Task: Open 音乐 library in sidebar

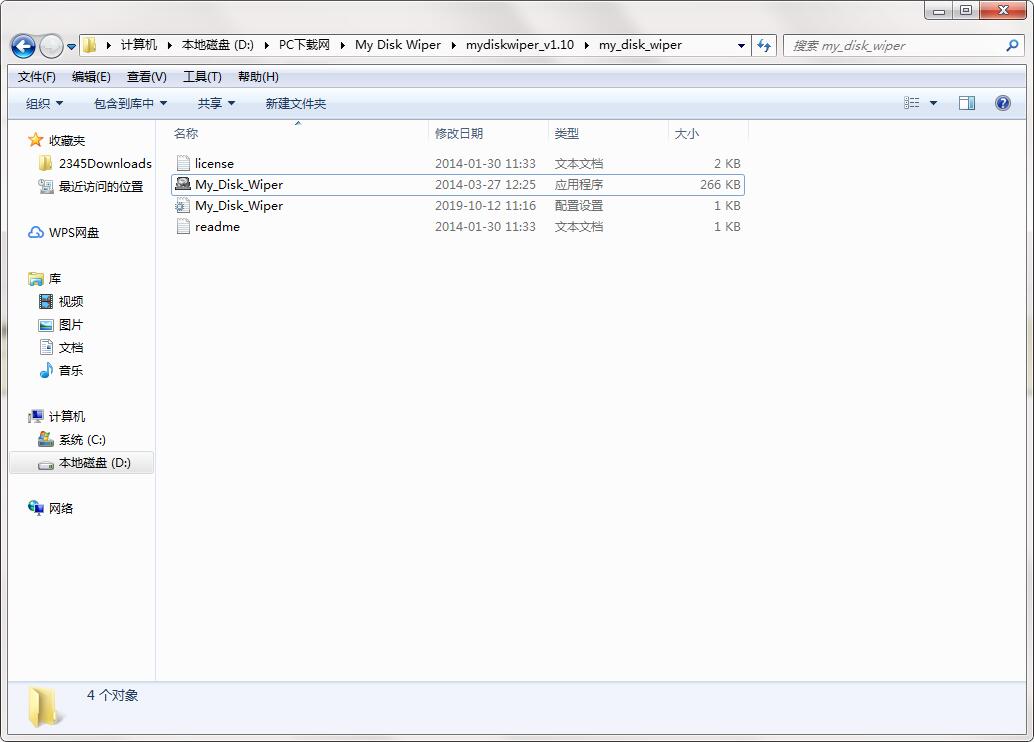Action: (x=71, y=371)
